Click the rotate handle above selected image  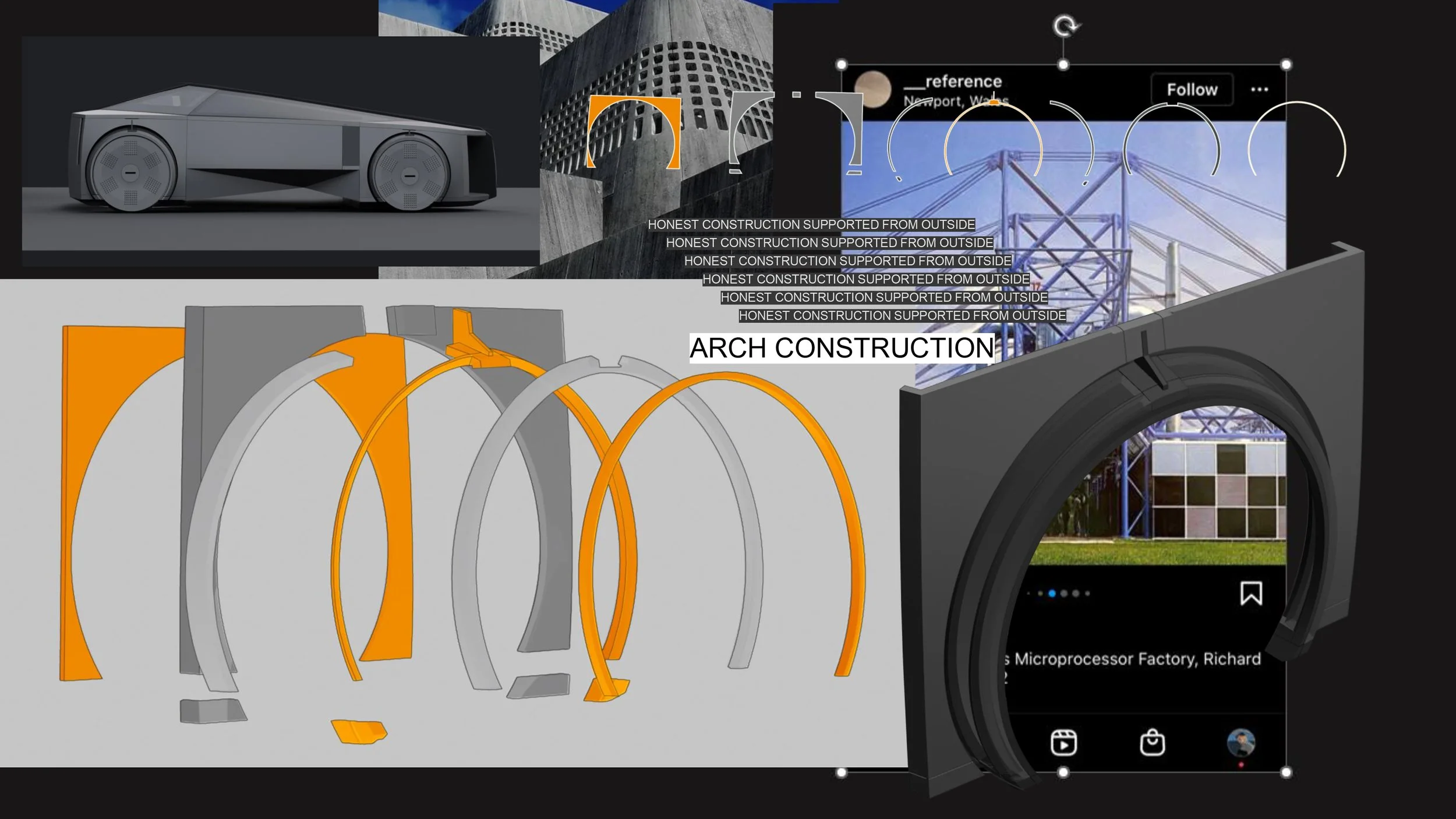coord(1066,26)
